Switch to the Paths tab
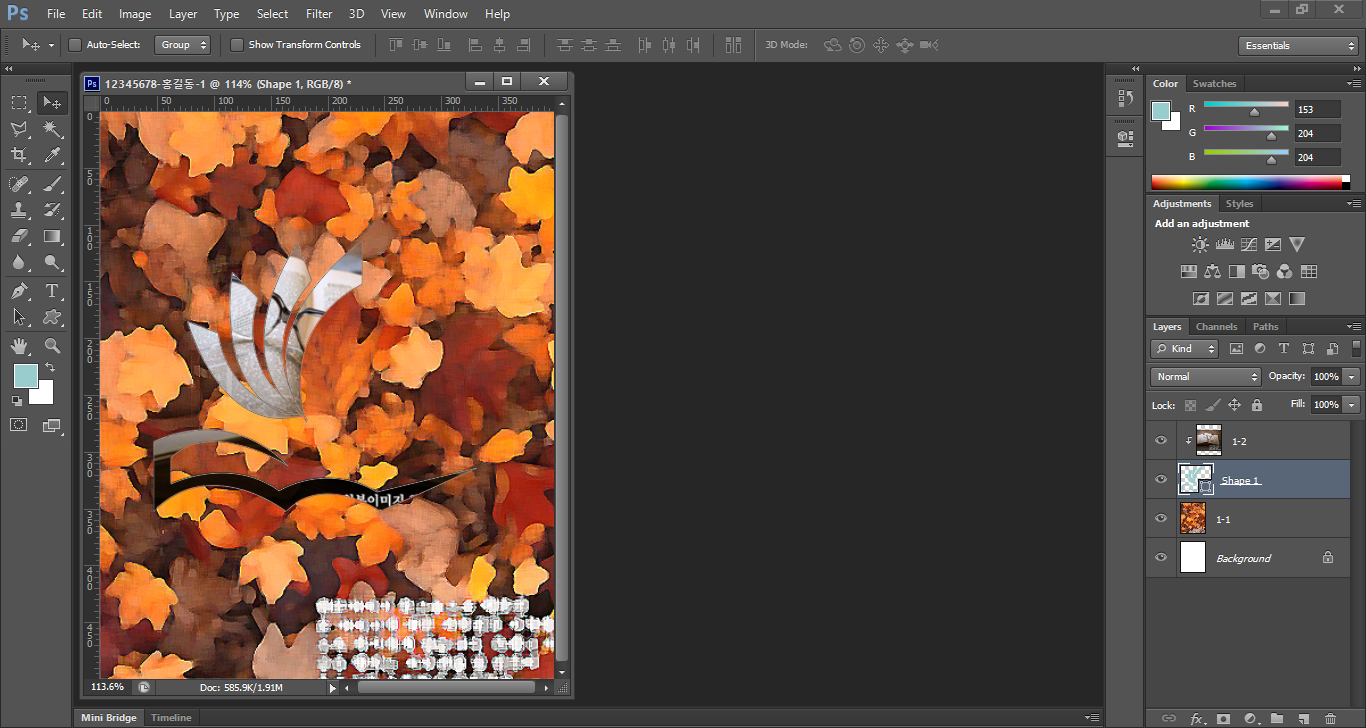This screenshot has height=728, width=1366. pyautogui.click(x=1266, y=327)
